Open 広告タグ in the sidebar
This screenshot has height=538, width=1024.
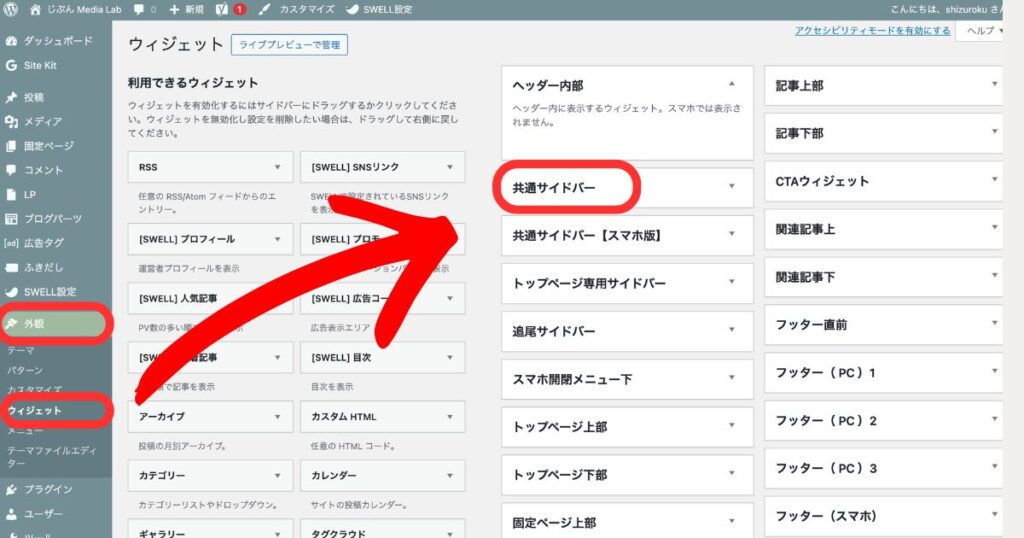(x=44, y=243)
